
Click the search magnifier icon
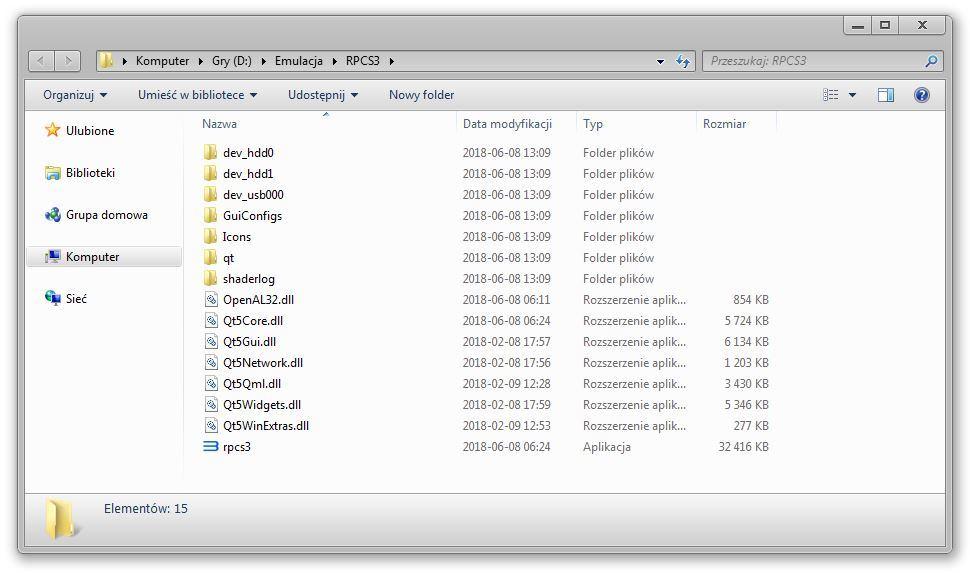click(931, 61)
